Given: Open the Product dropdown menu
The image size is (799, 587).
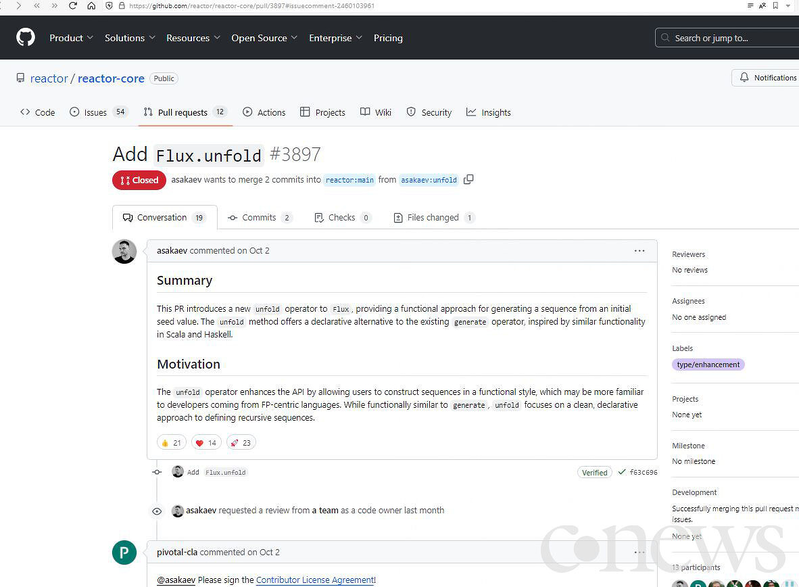Looking at the screenshot, I should tap(71, 38).
